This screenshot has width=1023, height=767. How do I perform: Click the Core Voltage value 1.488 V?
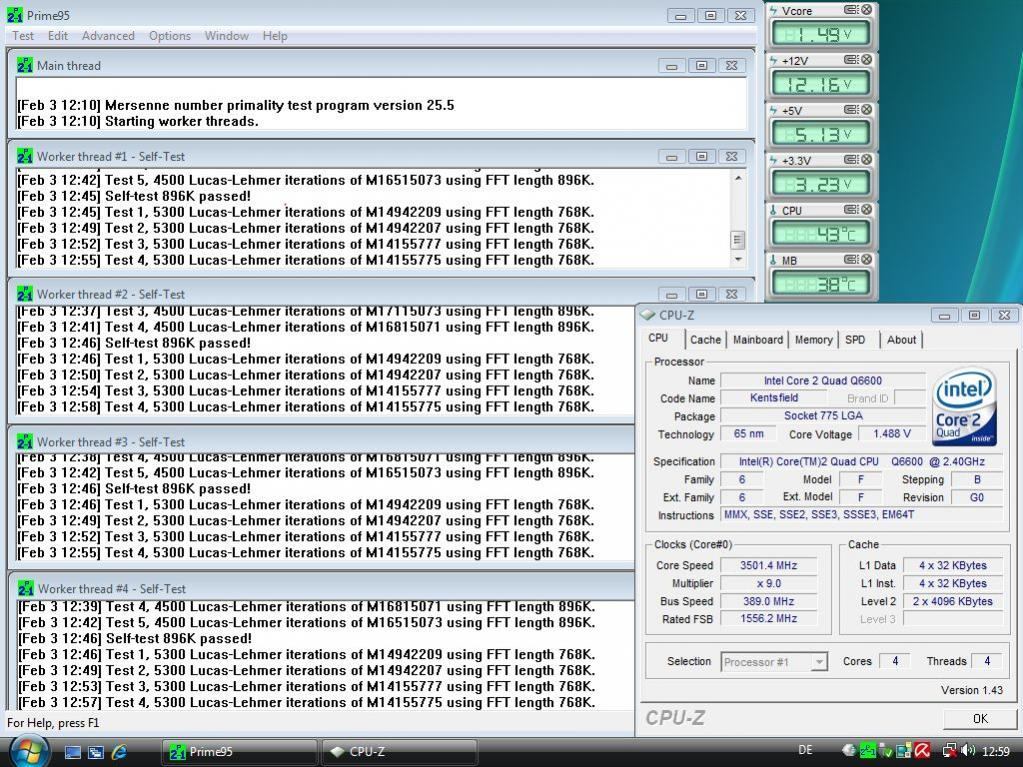click(x=891, y=434)
